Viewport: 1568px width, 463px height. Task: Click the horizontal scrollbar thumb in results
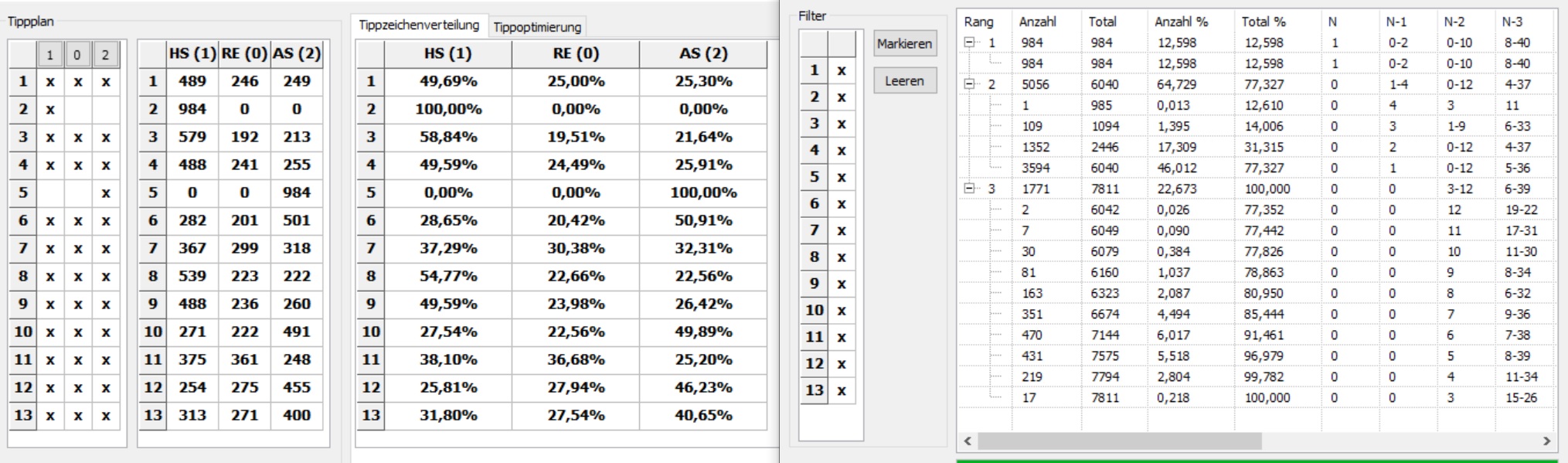[1119, 441]
